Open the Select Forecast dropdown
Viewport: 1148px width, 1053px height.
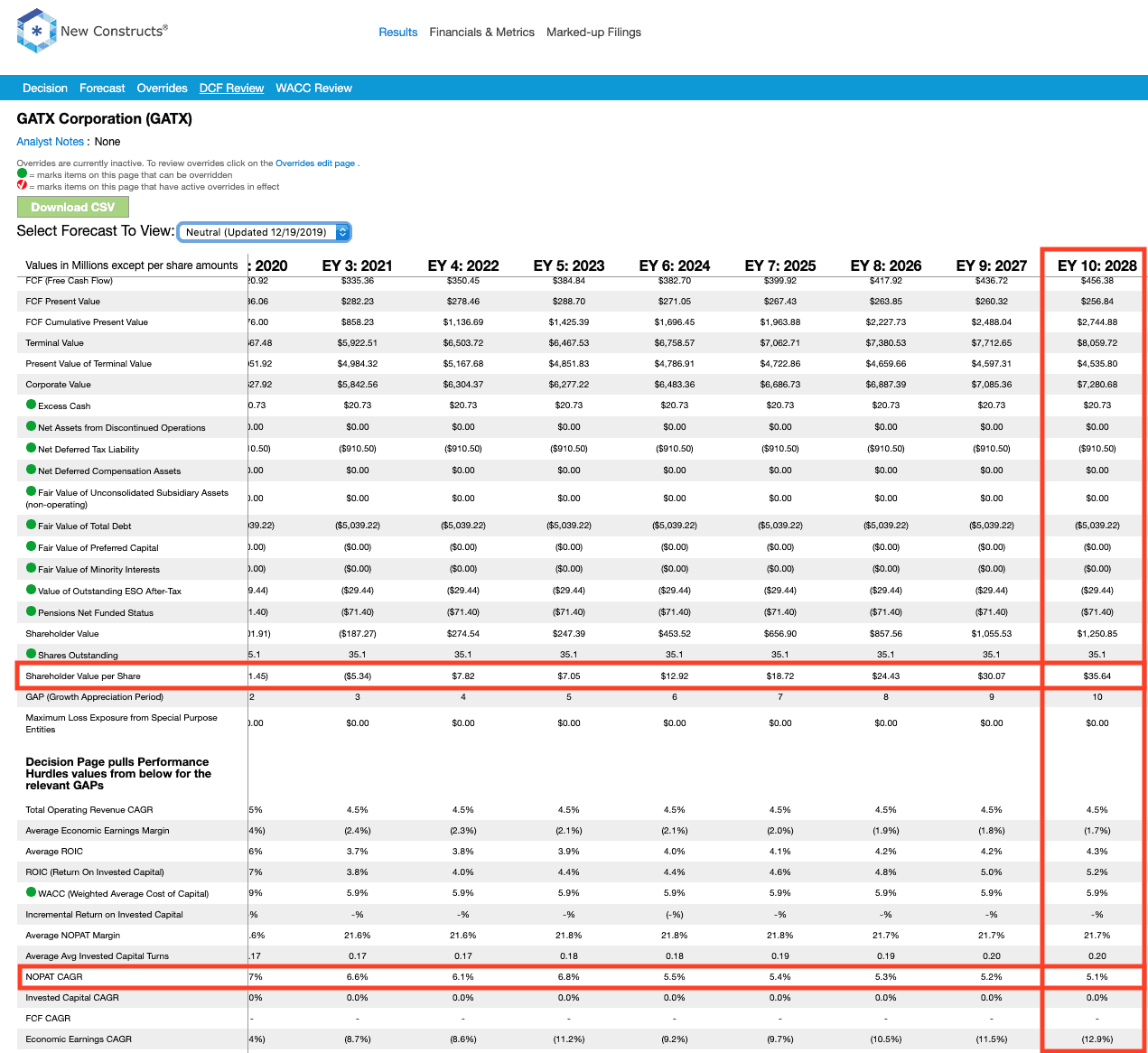tap(264, 232)
